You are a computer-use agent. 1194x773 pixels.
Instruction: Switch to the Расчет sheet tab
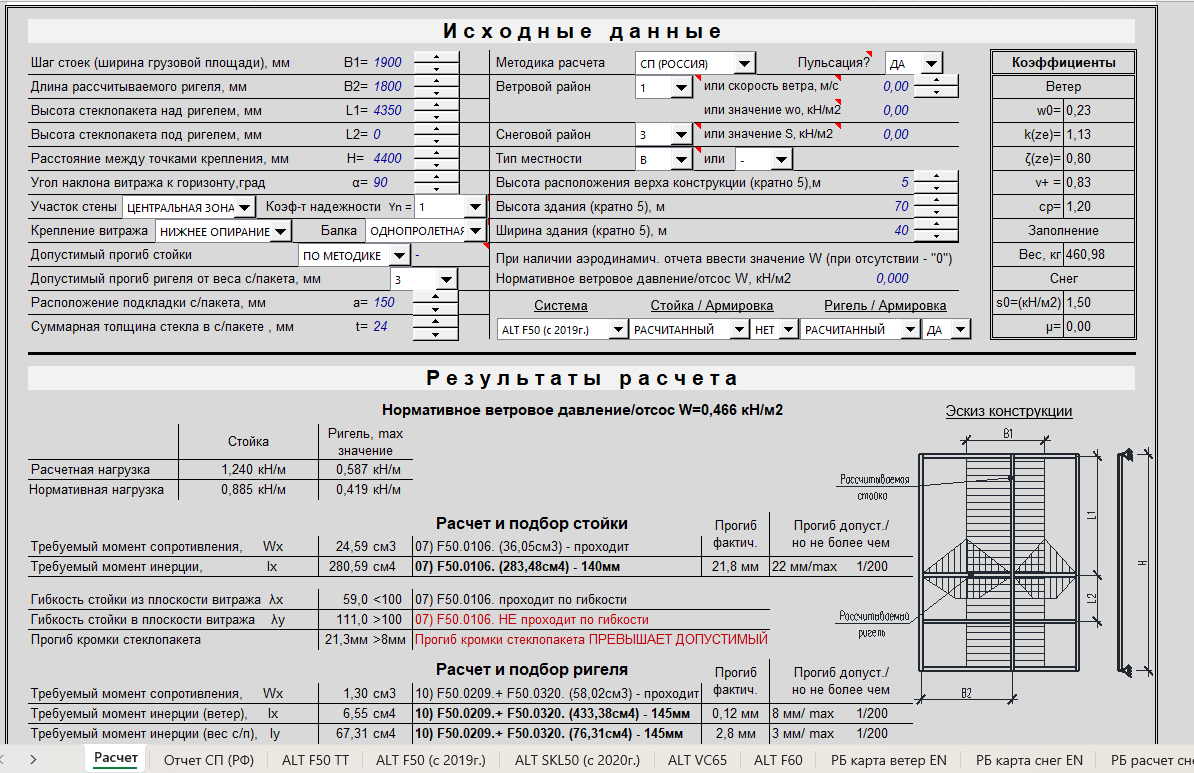116,759
